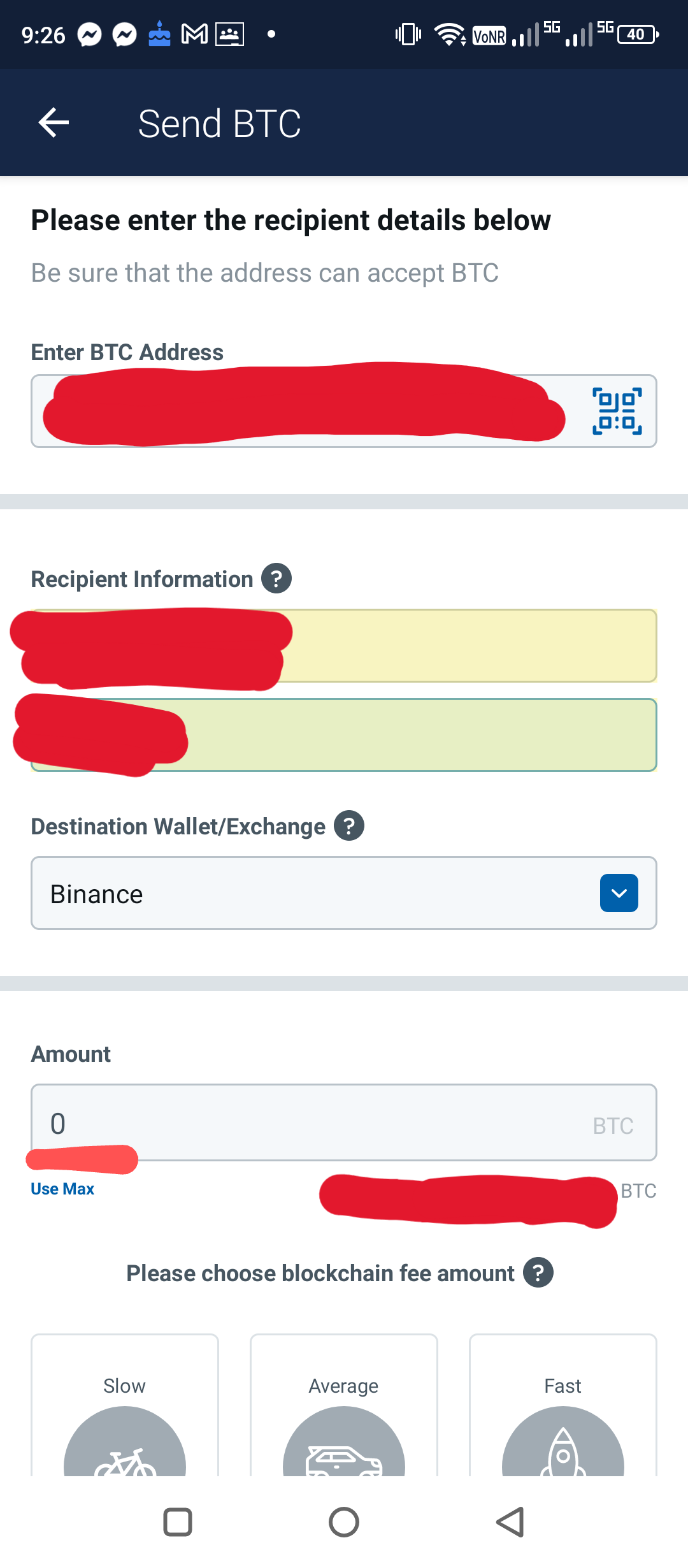Select the Average car fee option
The width and height of the screenshot is (688, 1568).
[x=344, y=1405]
